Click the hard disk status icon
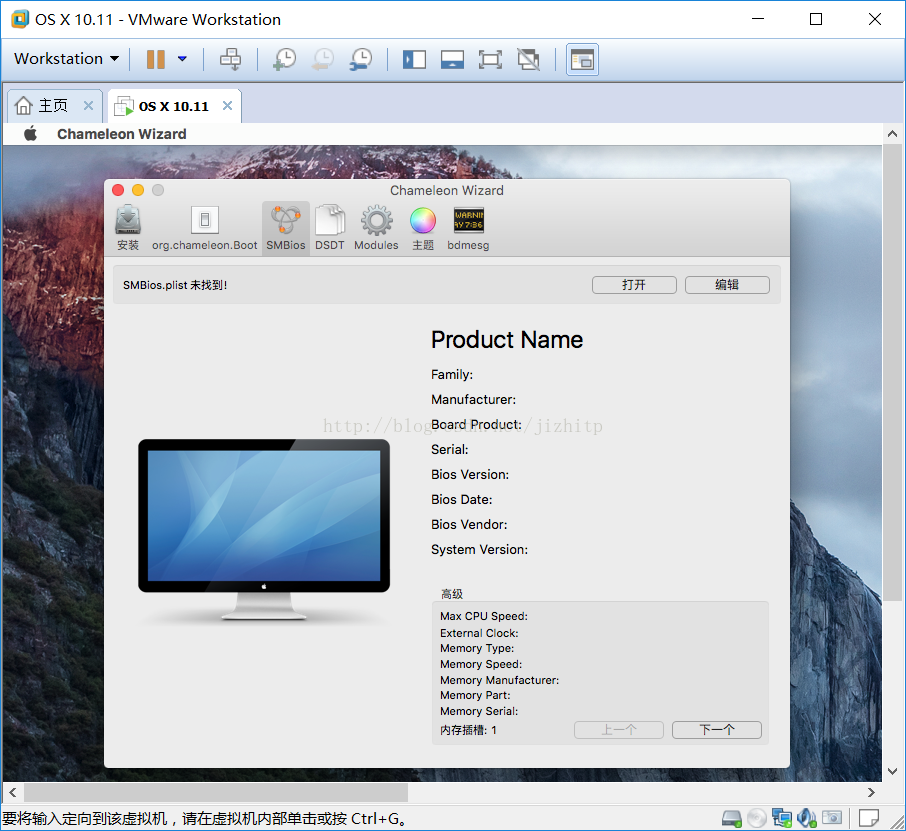The image size is (906, 831). pos(732,818)
